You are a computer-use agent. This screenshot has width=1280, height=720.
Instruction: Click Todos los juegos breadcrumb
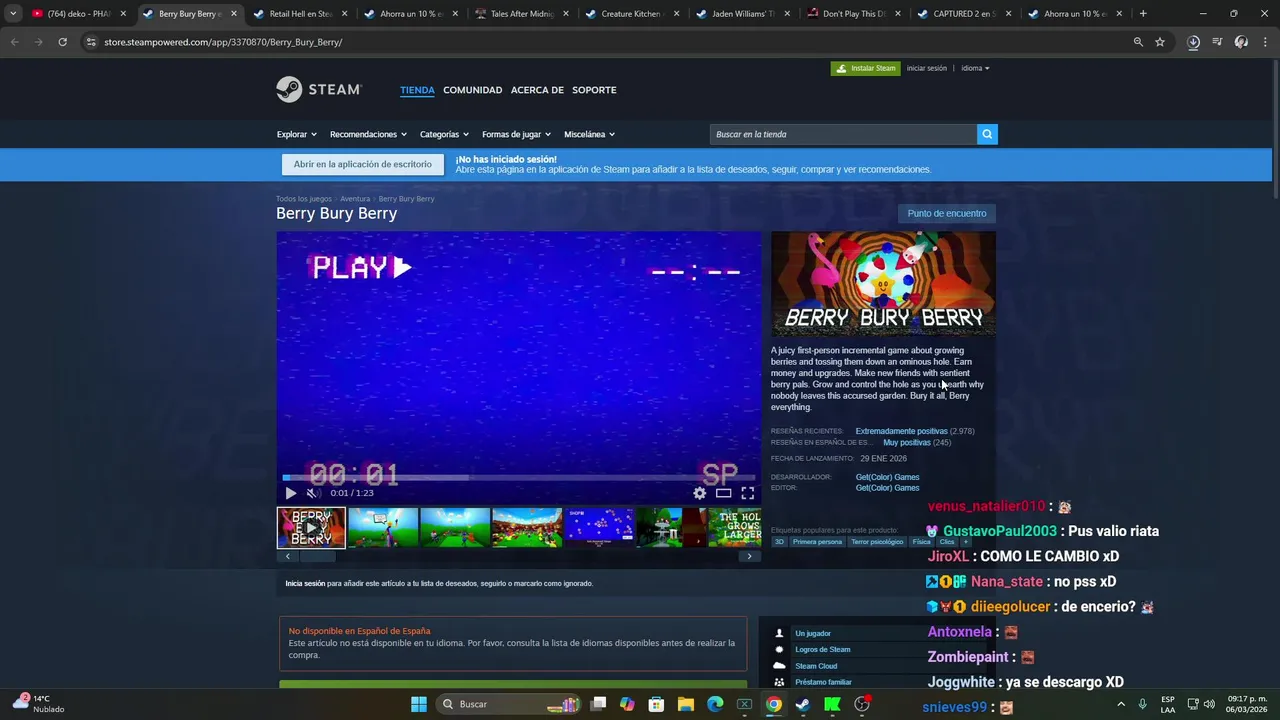tap(304, 199)
